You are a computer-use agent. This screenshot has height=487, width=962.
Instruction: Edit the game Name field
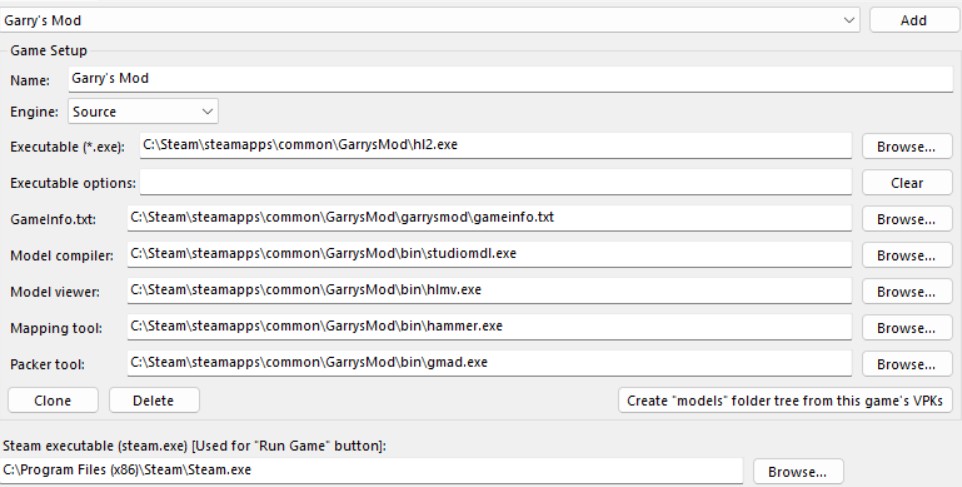tap(510, 79)
